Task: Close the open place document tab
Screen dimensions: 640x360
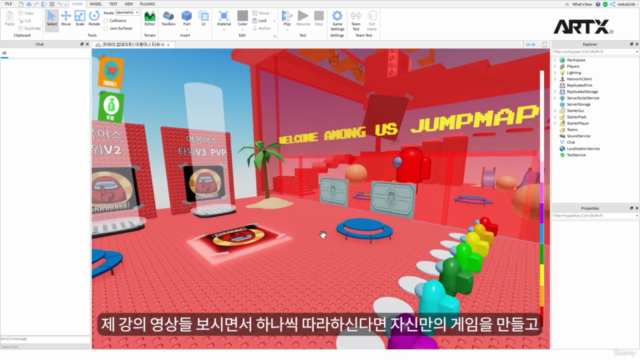Action: pos(168,44)
